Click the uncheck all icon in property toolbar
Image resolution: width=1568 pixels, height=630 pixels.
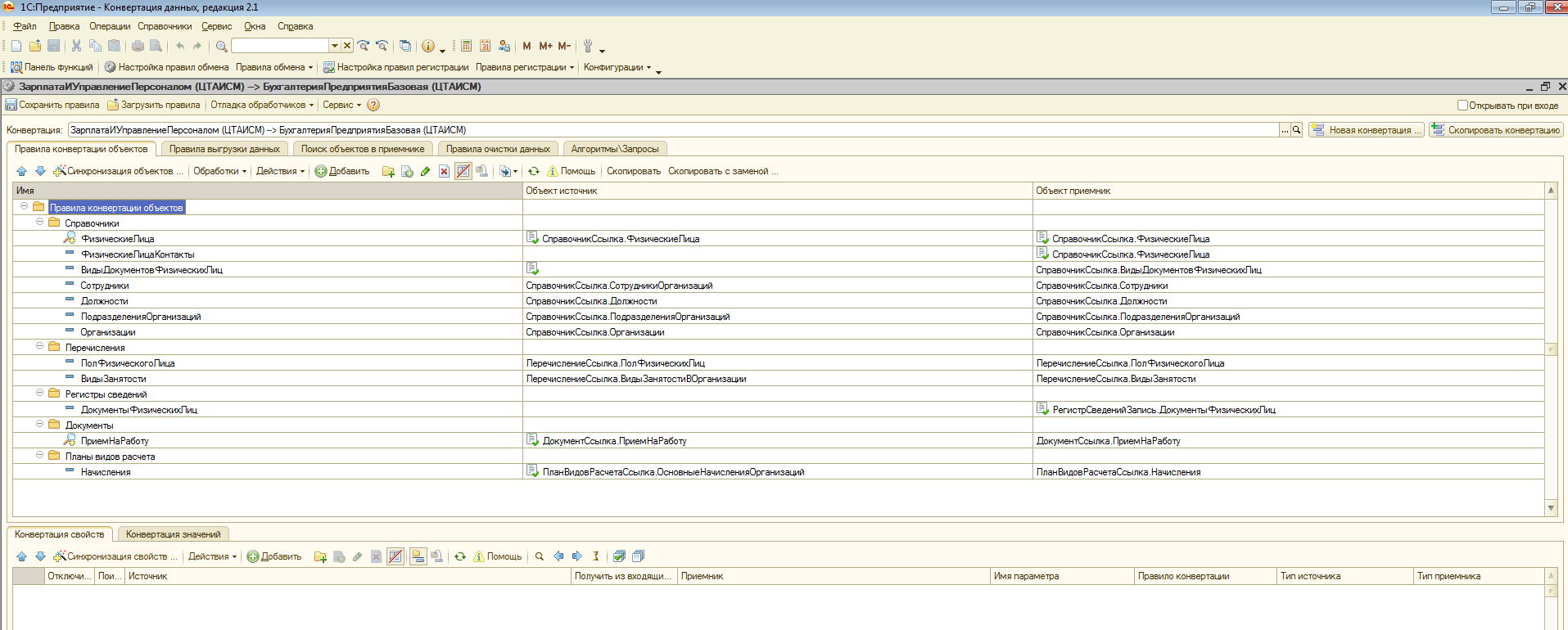pos(638,556)
